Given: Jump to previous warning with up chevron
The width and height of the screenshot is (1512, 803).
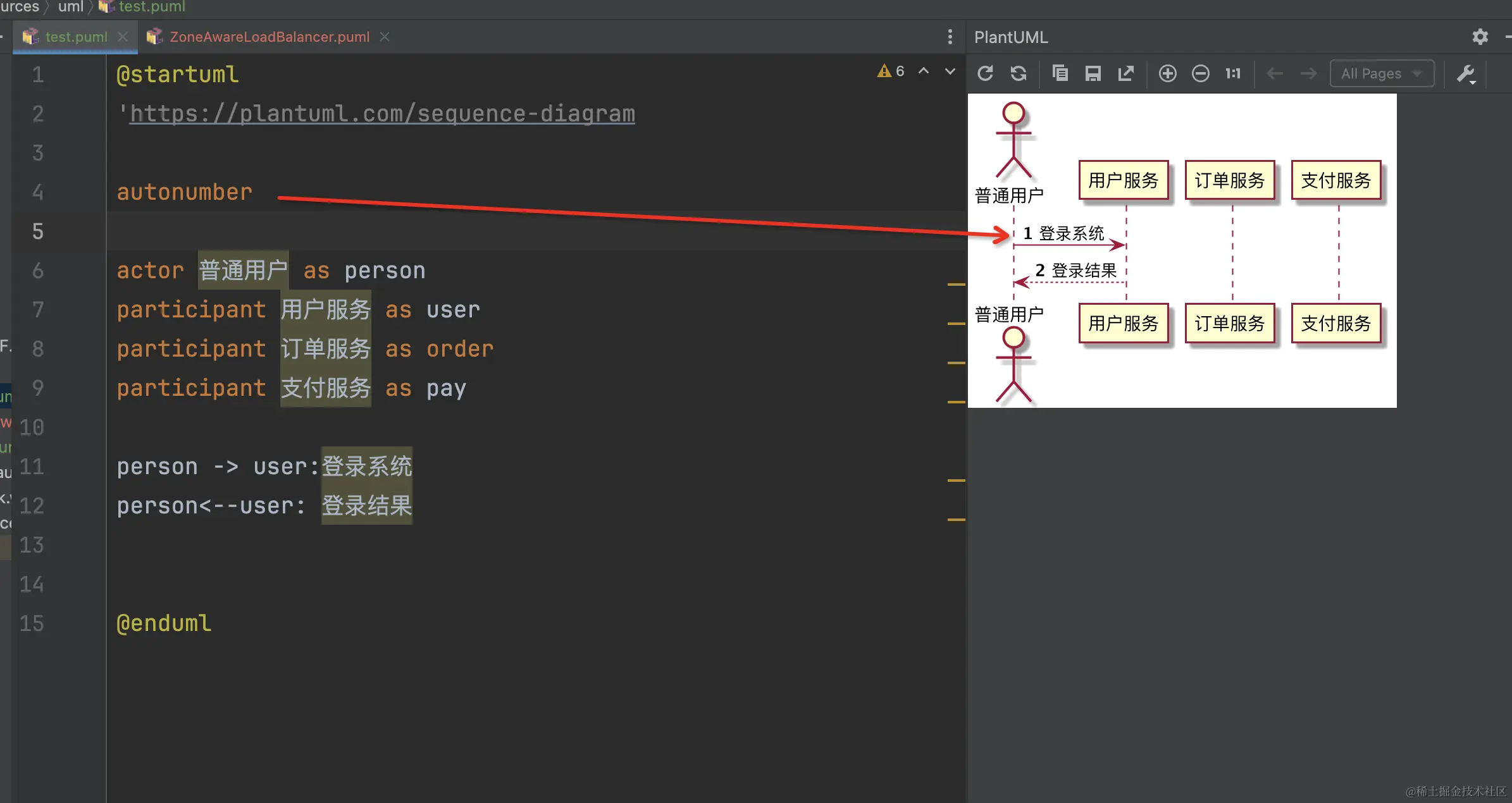Looking at the screenshot, I should (924, 71).
